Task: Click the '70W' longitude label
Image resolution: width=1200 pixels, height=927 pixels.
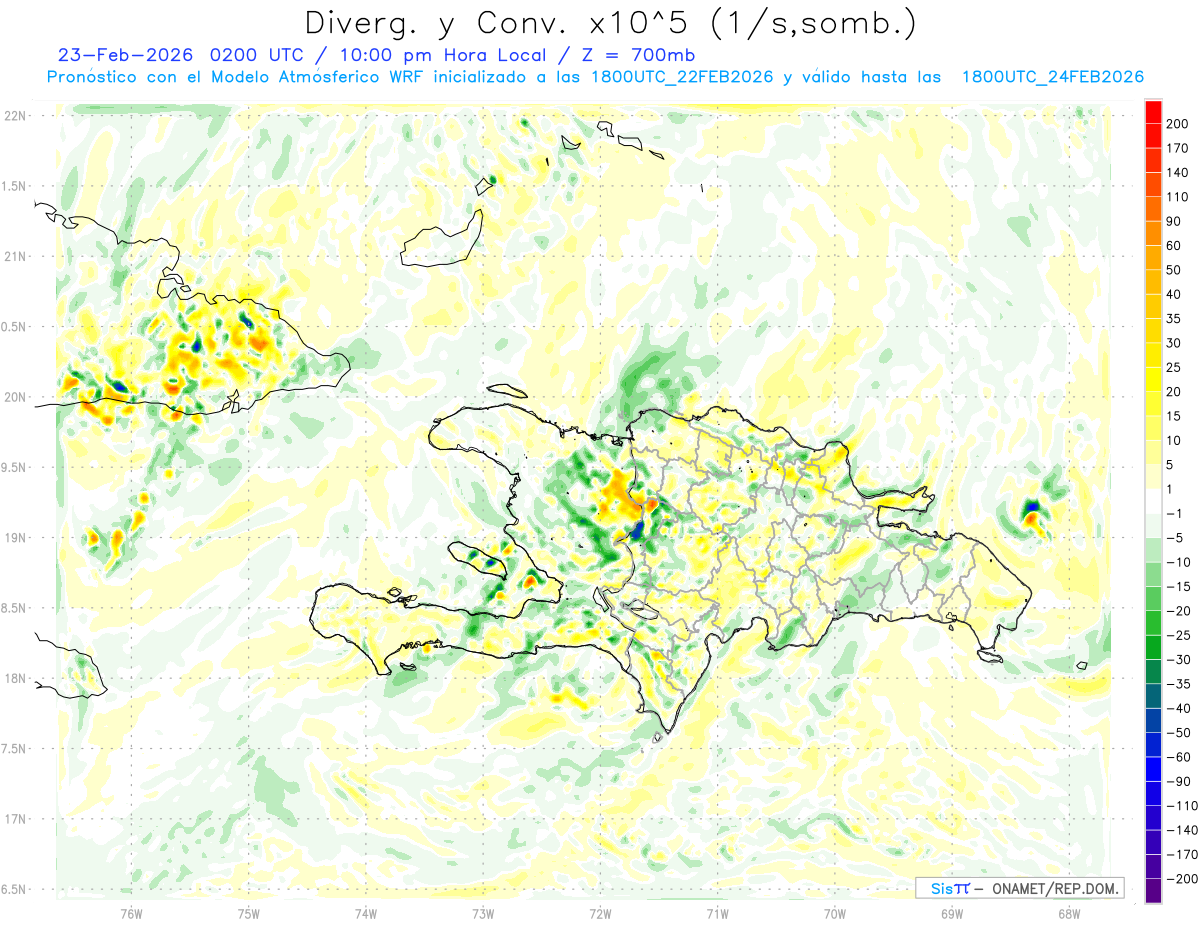Action: coord(835,913)
